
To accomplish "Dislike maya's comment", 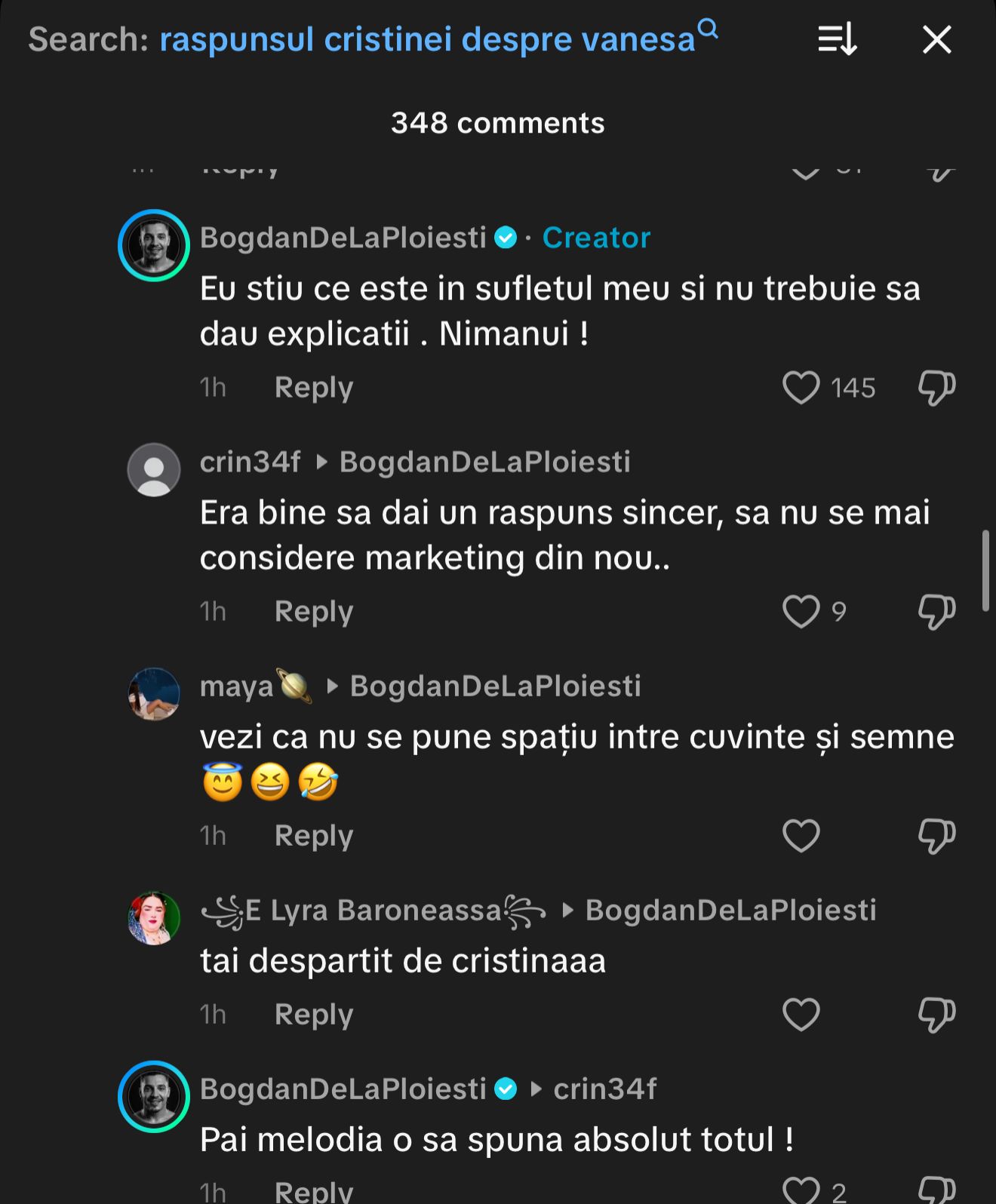I will click(x=936, y=836).
